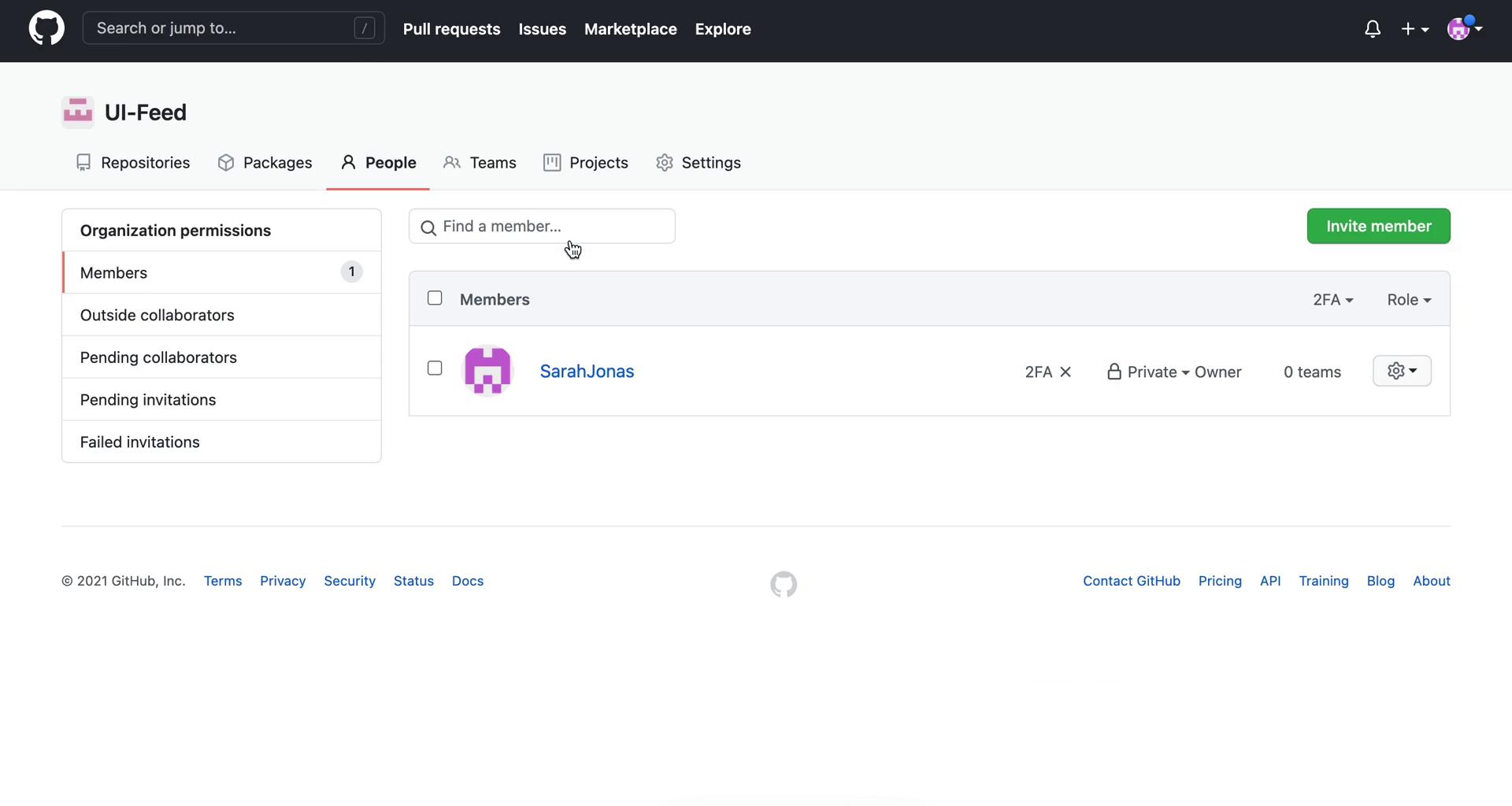Click the UI-Feed organization name
The height and width of the screenshot is (806, 1512).
point(146,113)
